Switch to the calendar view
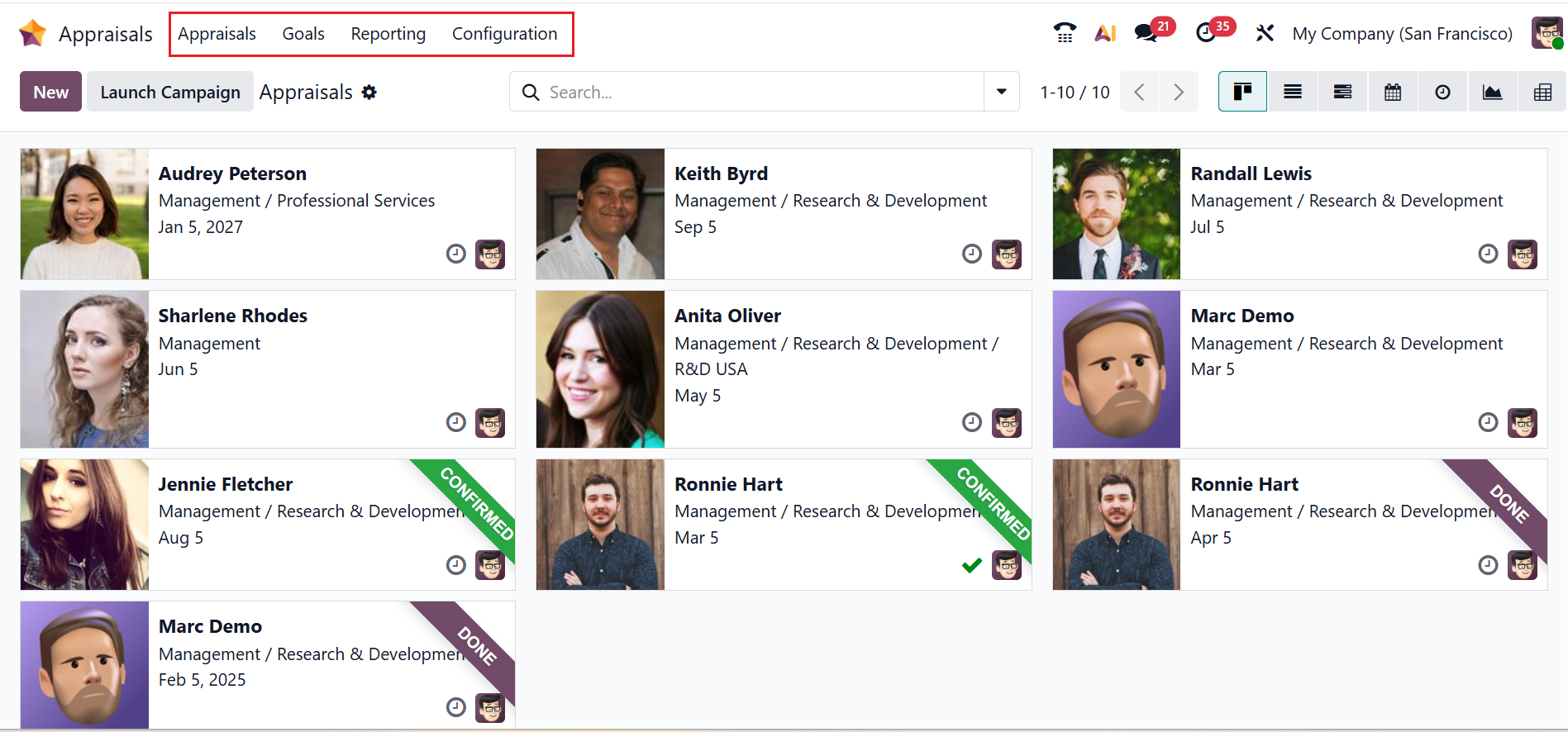The height and width of the screenshot is (732, 1568). (1393, 92)
